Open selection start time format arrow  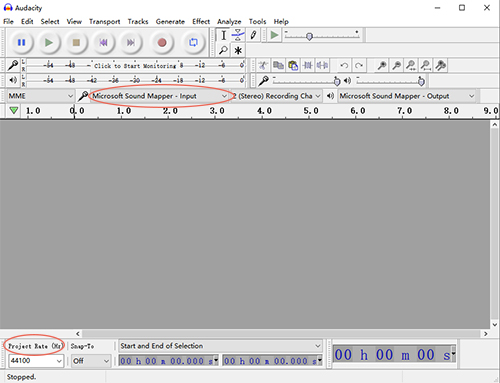[x=216, y=360]
